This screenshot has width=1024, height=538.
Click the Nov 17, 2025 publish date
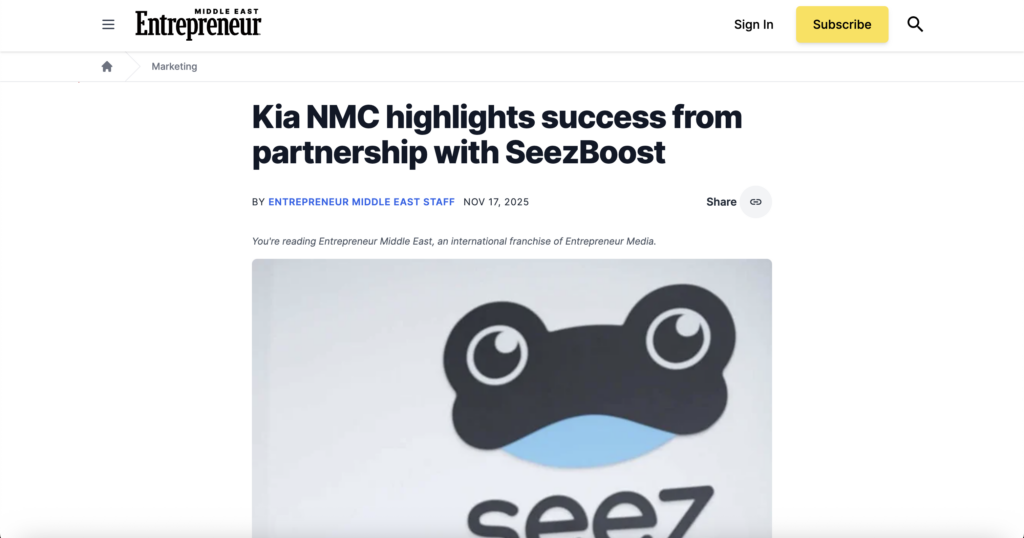click(496, 202)
